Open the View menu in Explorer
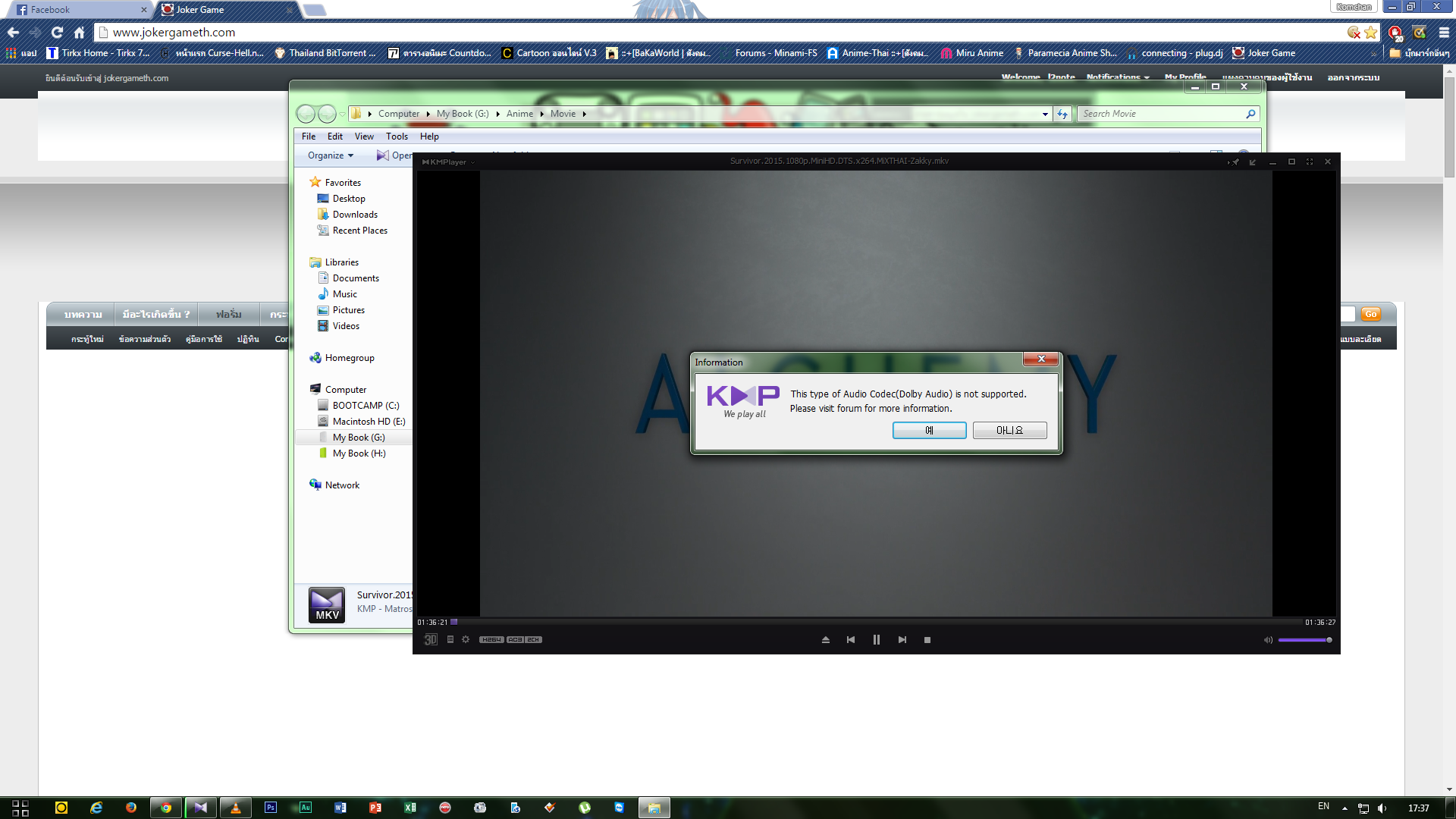The image size is (1456, 819). pyautogui.click(x=364, y=136)
